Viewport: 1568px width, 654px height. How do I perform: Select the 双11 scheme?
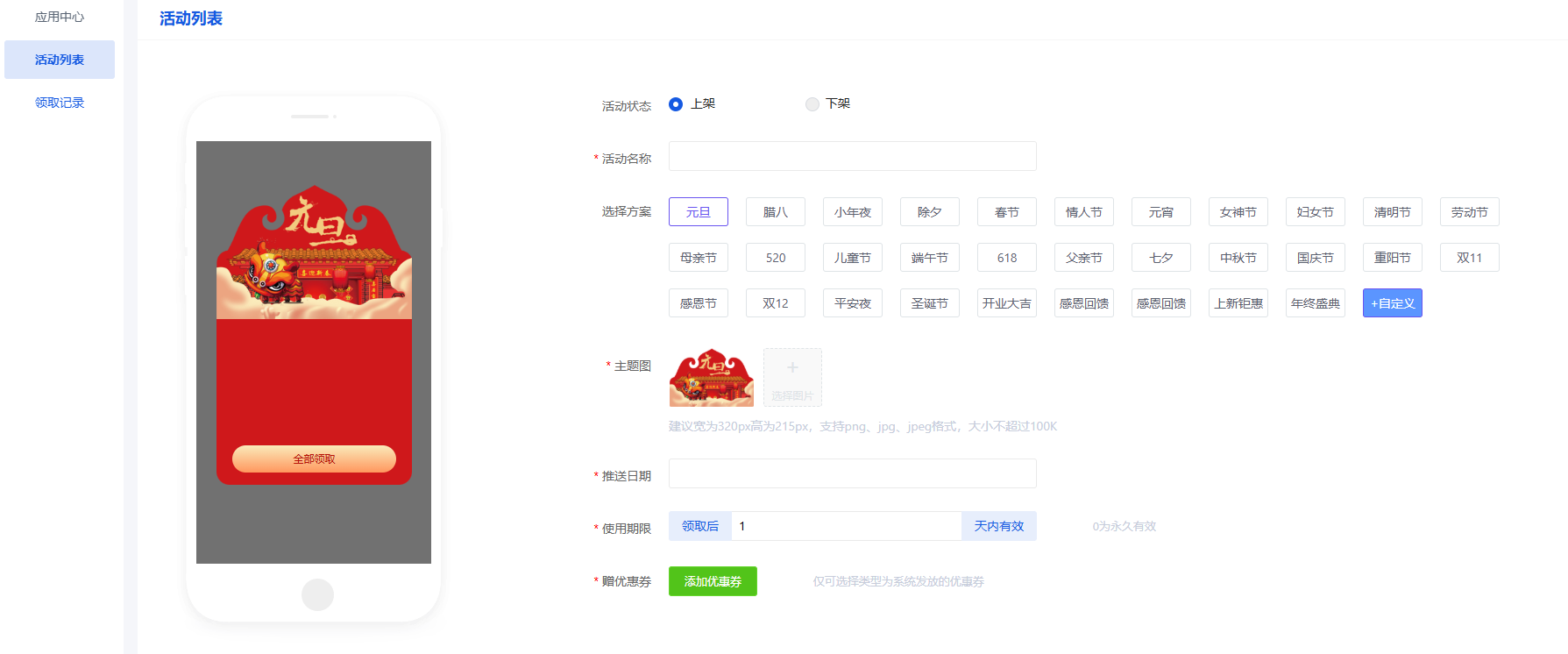coord(1469,258)
